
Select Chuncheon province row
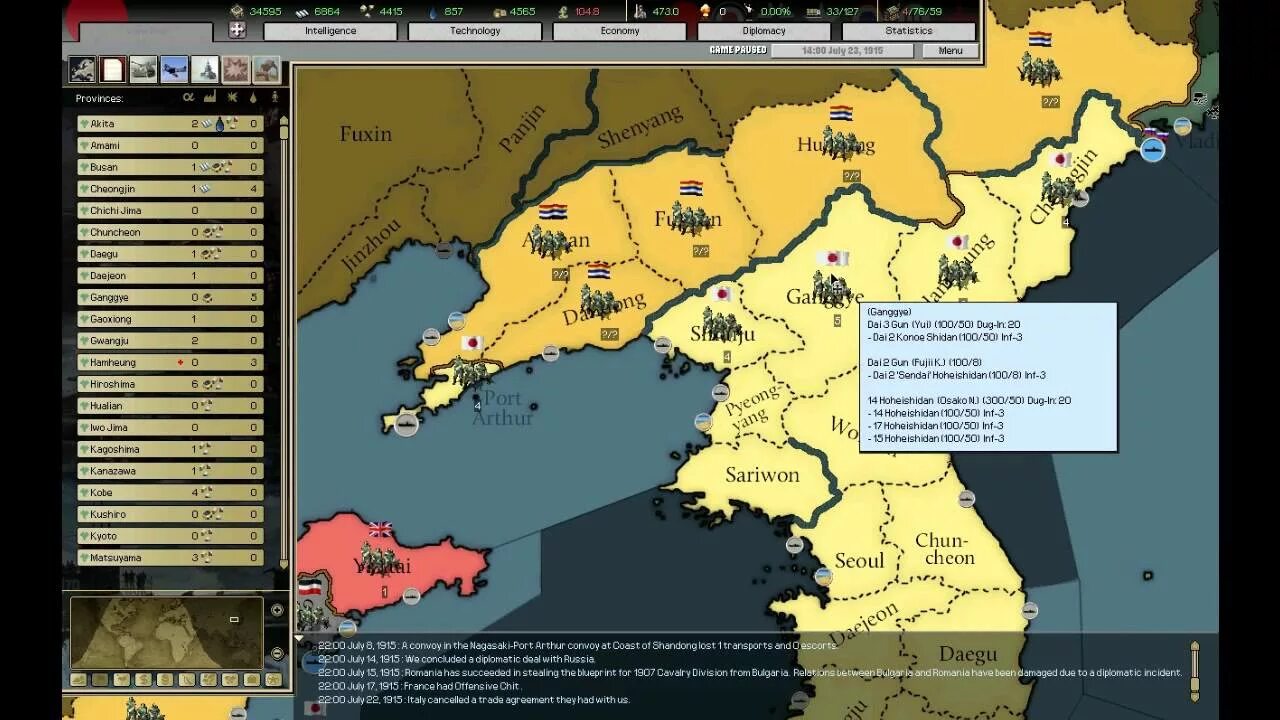click(171, 232)
